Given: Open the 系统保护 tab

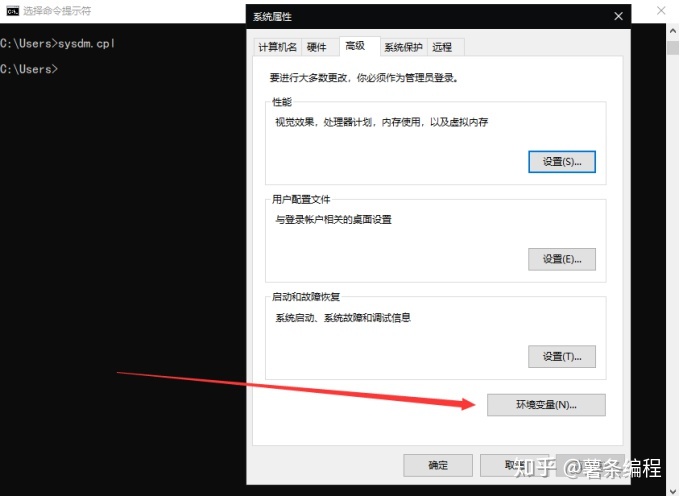Looking at the screenshot, I should pyautogui.click(x=403, y=47).
